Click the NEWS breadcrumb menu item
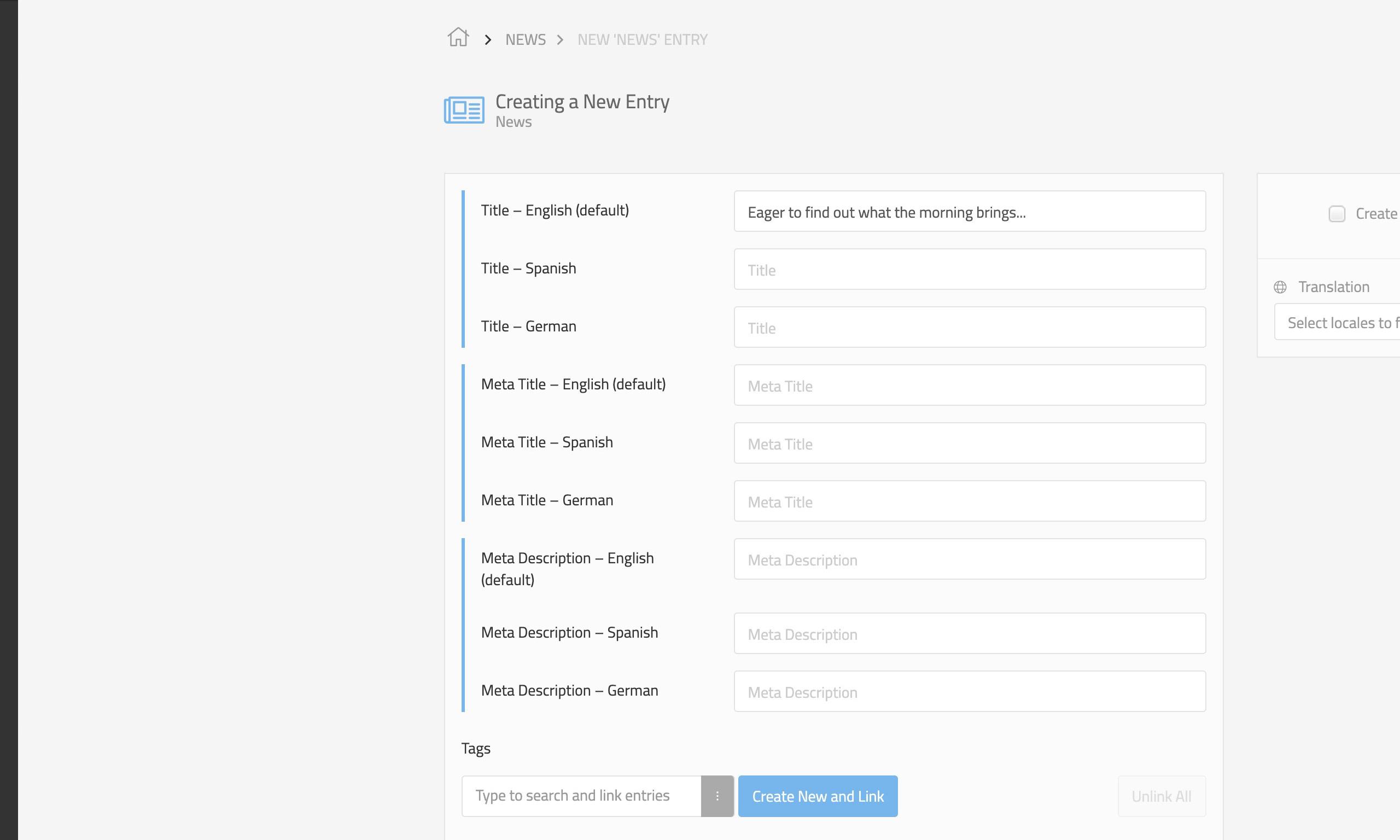The height and width of the screenshot is (840, 1400). click(525, 39)
